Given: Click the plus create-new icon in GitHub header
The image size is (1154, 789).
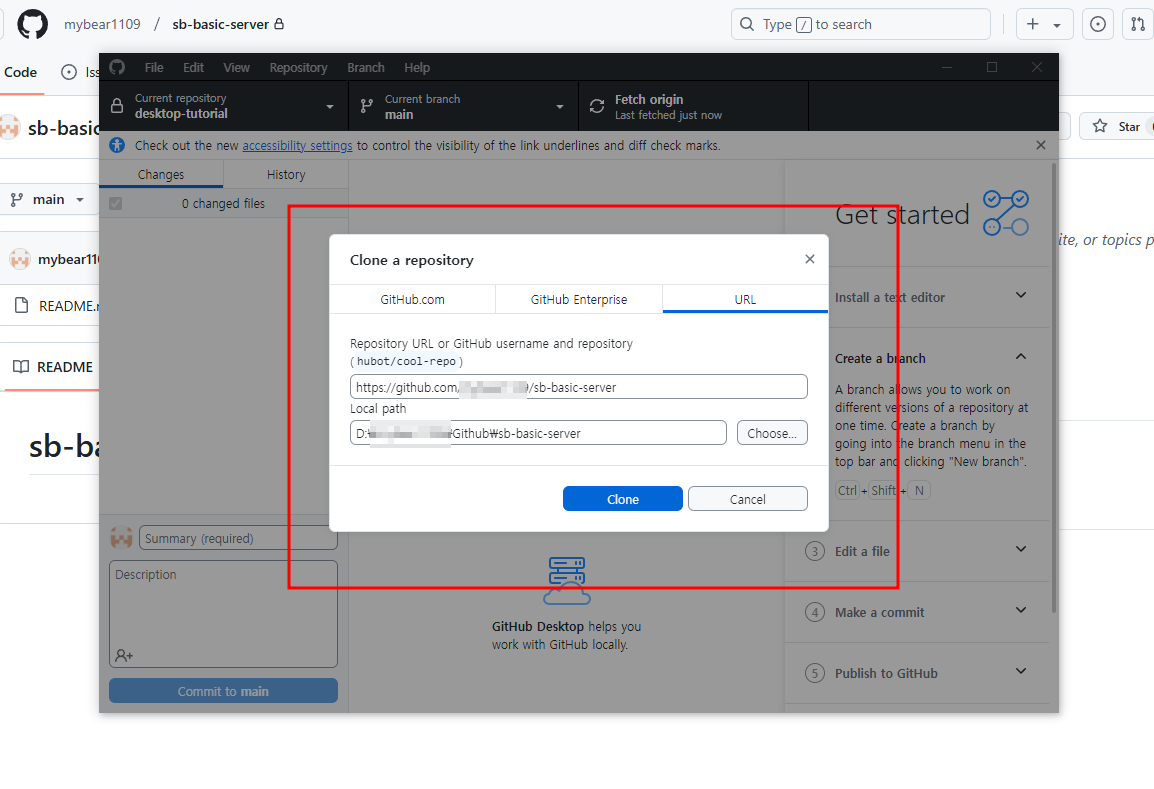Looking at the screenshot, I should pos(1033,24).
